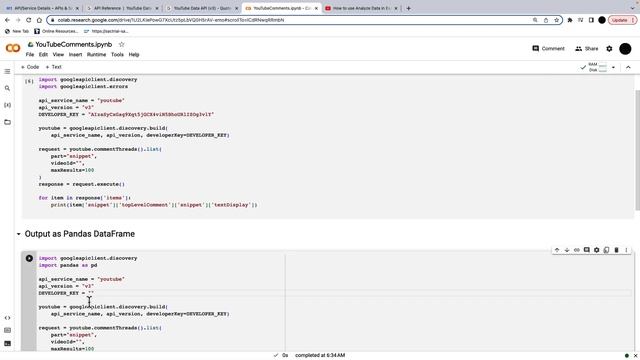The width and height of the screenshot is (640, 360).
Task: Open the Runtime menu
Action: tap(96, 55)
